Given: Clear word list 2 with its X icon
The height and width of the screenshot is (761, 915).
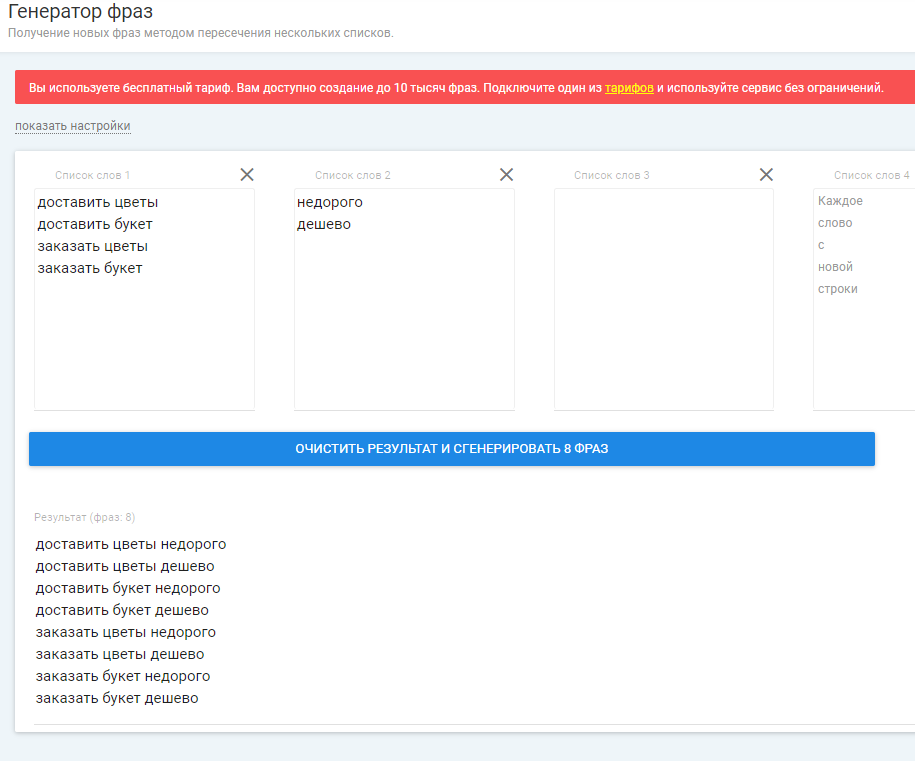Looking at the screenshot, I should [507, 175].
